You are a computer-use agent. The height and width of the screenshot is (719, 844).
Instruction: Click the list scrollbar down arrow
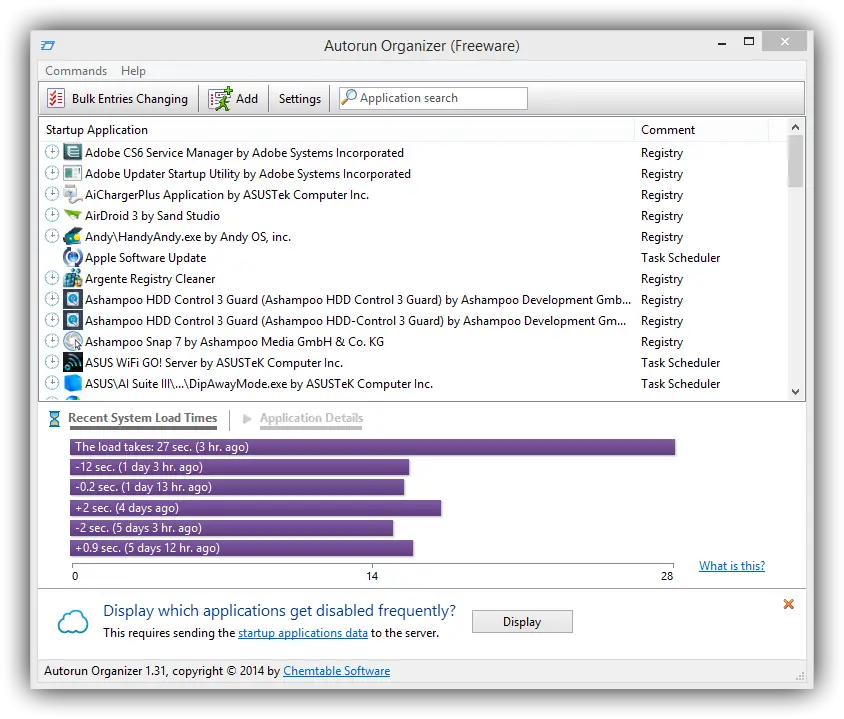[796, 392]
